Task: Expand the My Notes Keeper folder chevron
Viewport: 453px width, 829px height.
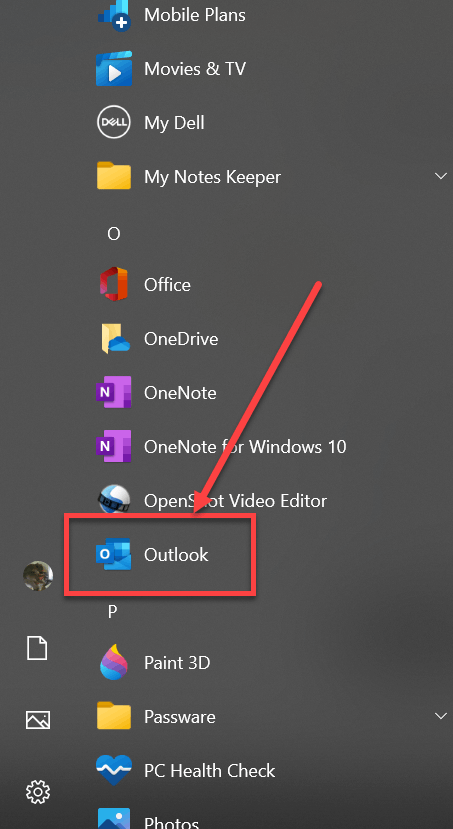Action: (x=440, y=176)
